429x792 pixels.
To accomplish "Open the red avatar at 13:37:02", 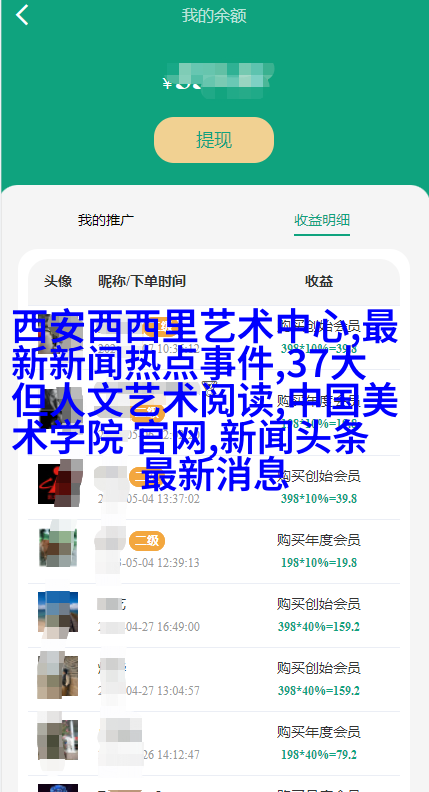I will coord(60,484).
